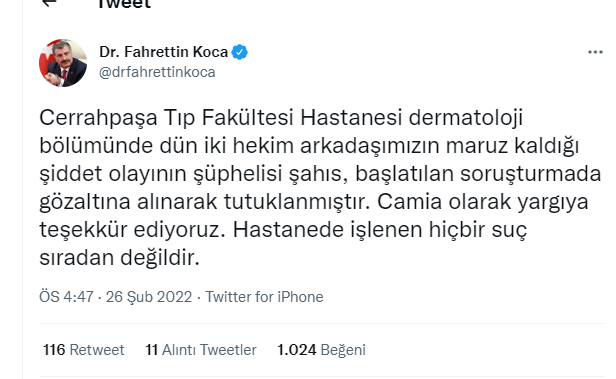This screenshot has height=379, width=616.
Task: Click the words teşekkür ediyoruz
Action: pos(132,230)
